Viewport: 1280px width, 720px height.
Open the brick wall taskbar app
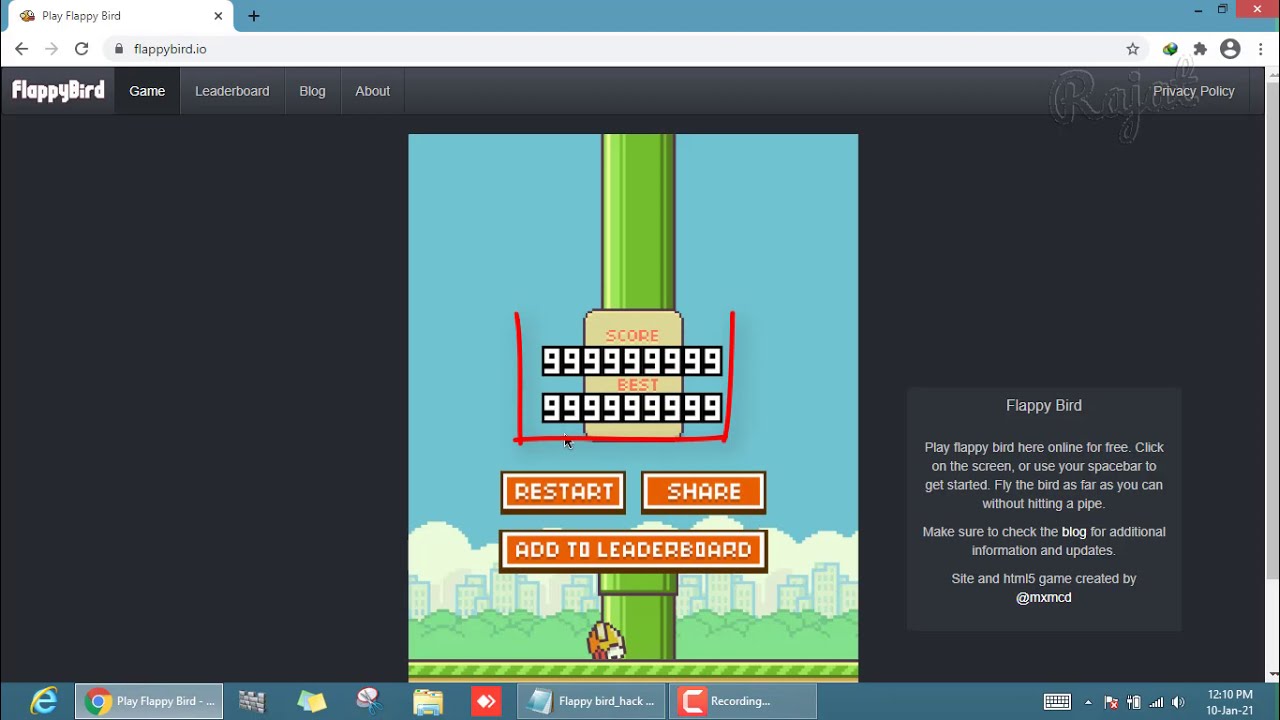[x=252, y=701]
